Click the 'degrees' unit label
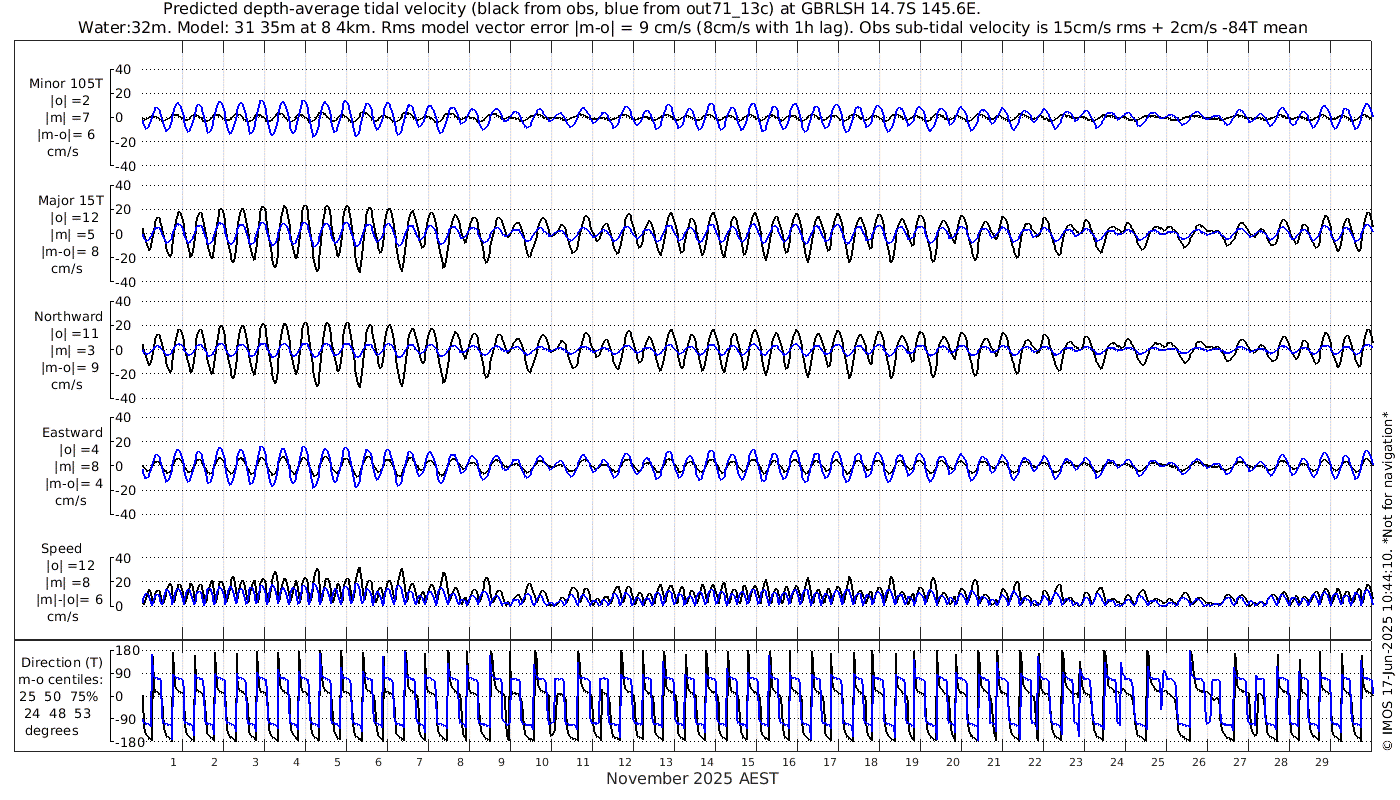The image size is (1400, 800). (x=52, y=730)
